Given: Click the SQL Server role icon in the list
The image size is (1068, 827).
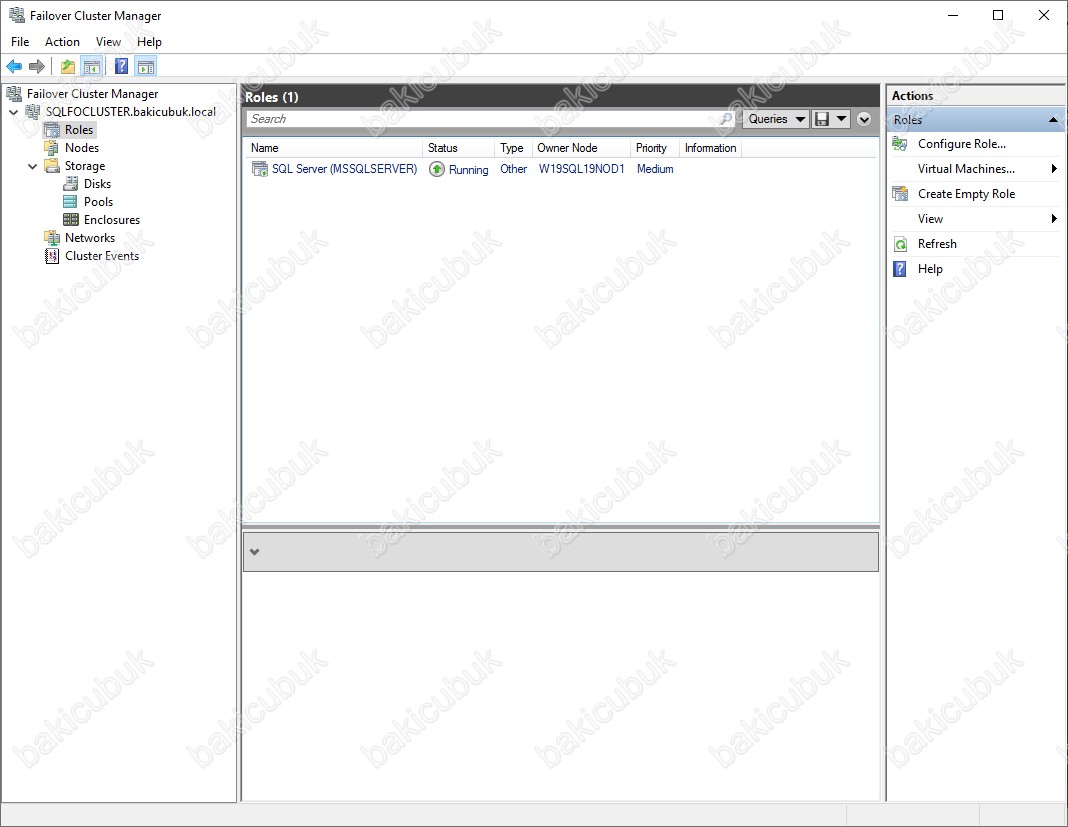Looking at the screenshot, I should 260,169.
